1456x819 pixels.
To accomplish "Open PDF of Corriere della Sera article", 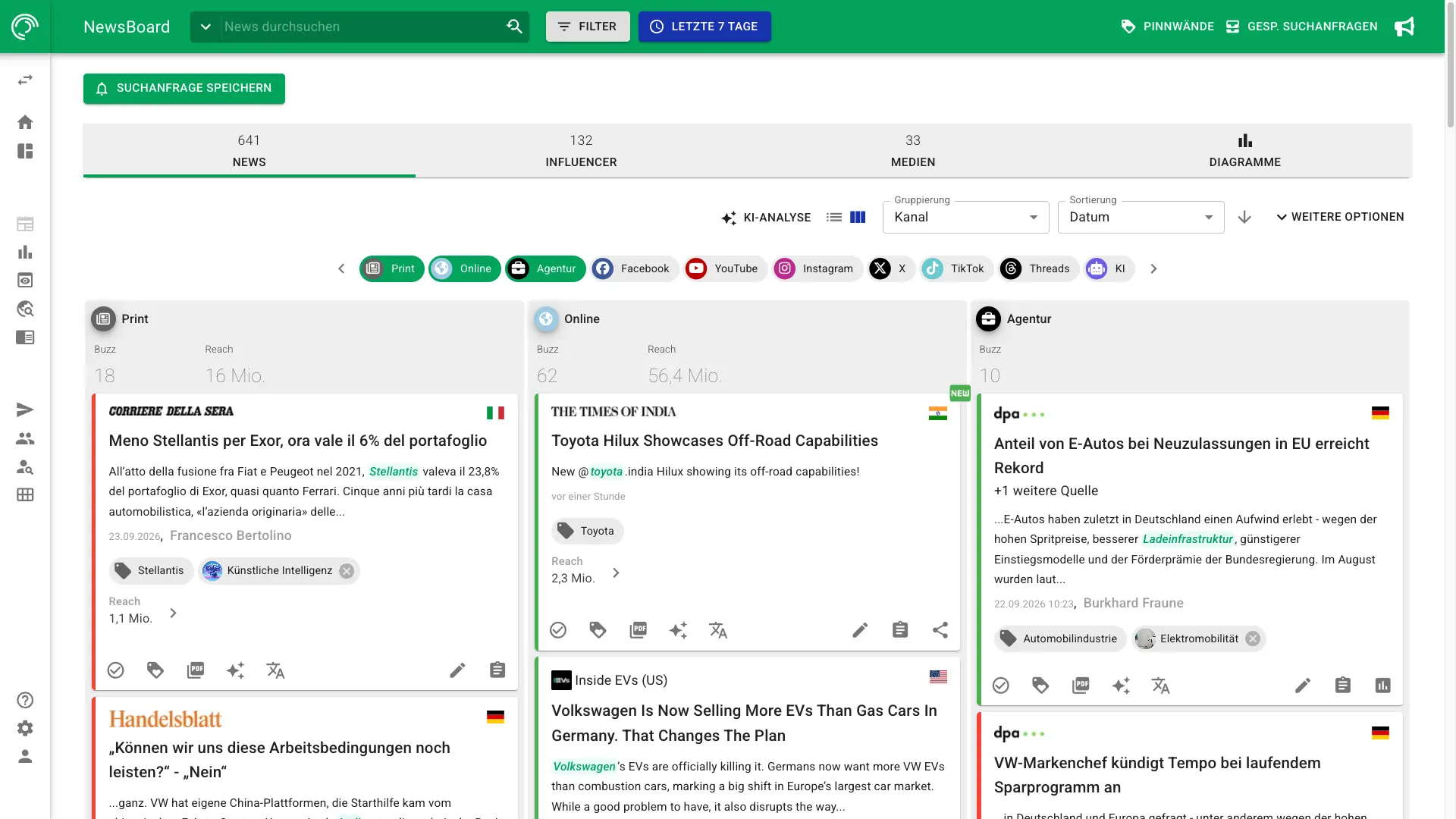I will click(x=196, y=670).
